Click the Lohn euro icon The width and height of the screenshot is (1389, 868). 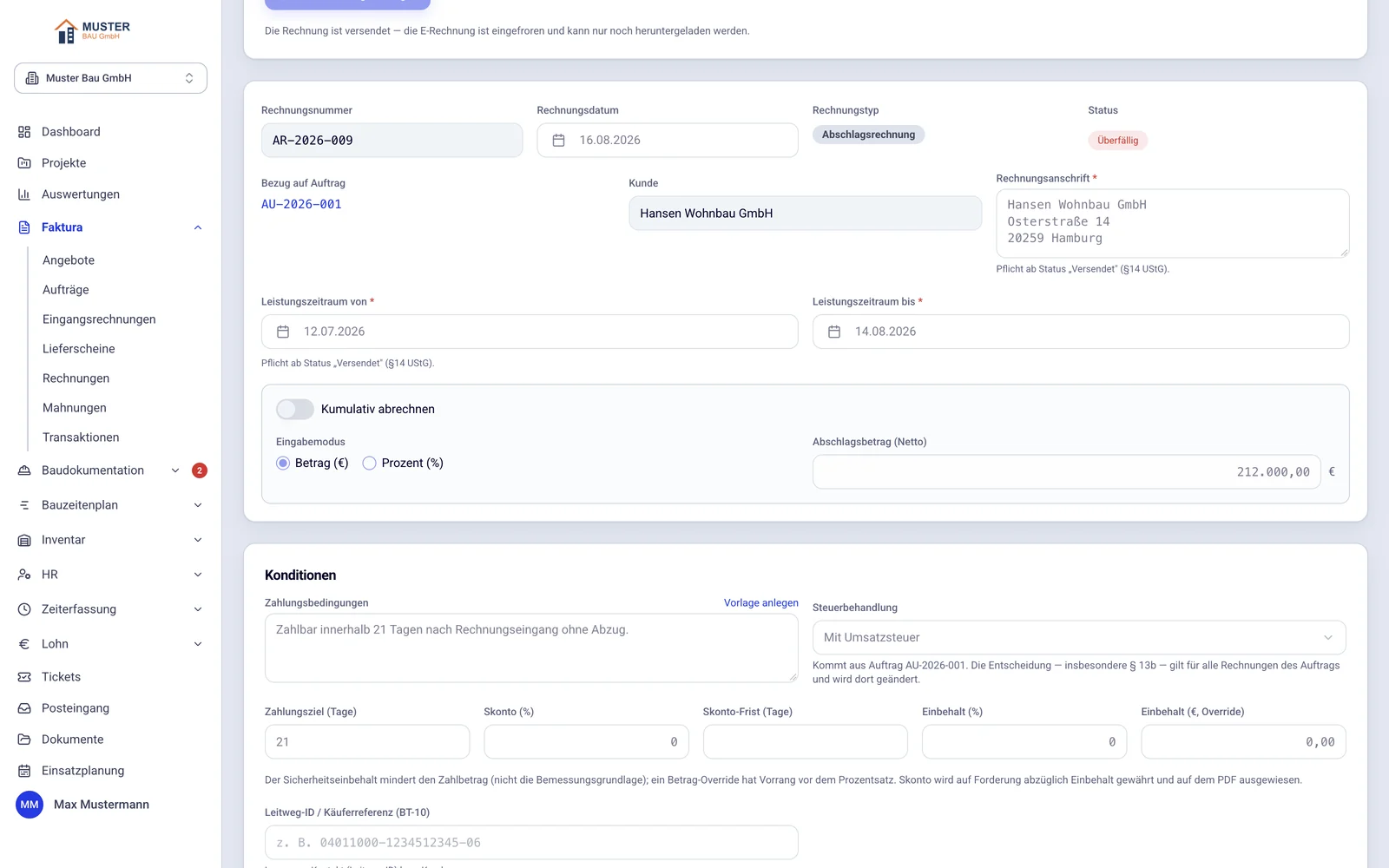point(24,644)
